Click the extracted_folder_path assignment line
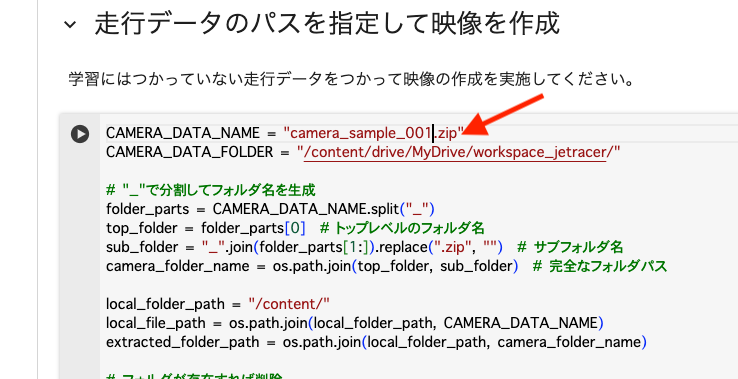Image resolution: width=738 pixels, height=379 pixels. tap(377, 342)
